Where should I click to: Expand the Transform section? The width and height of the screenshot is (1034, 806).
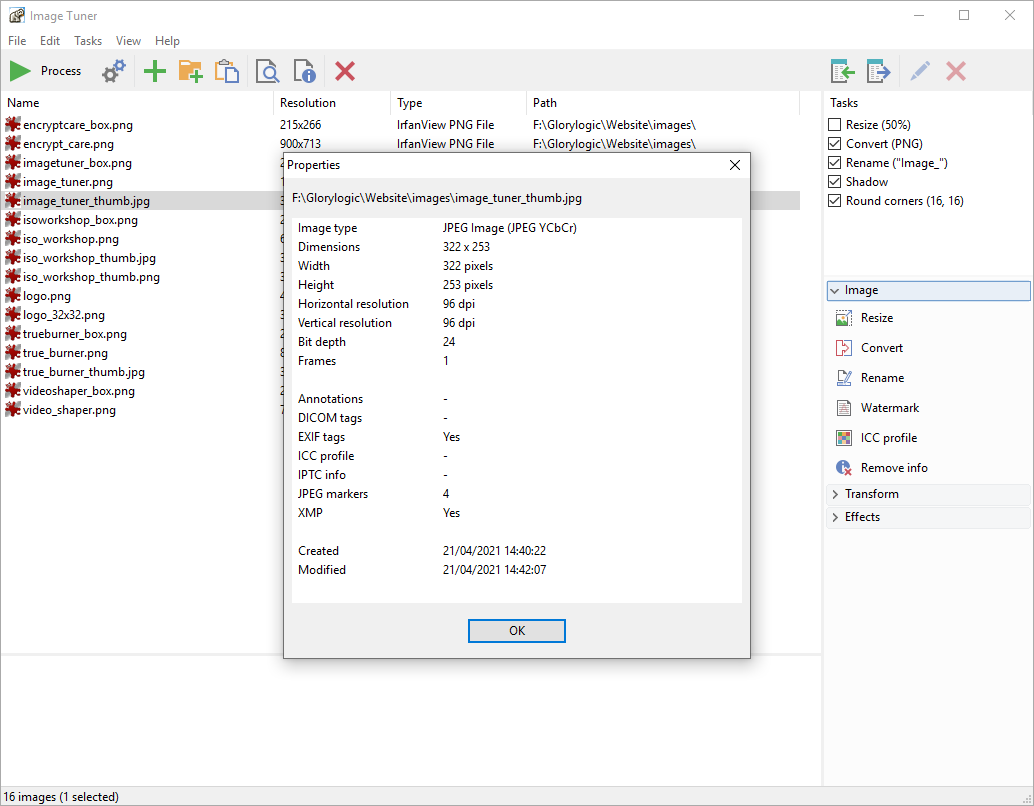click(x=870, y=494)
